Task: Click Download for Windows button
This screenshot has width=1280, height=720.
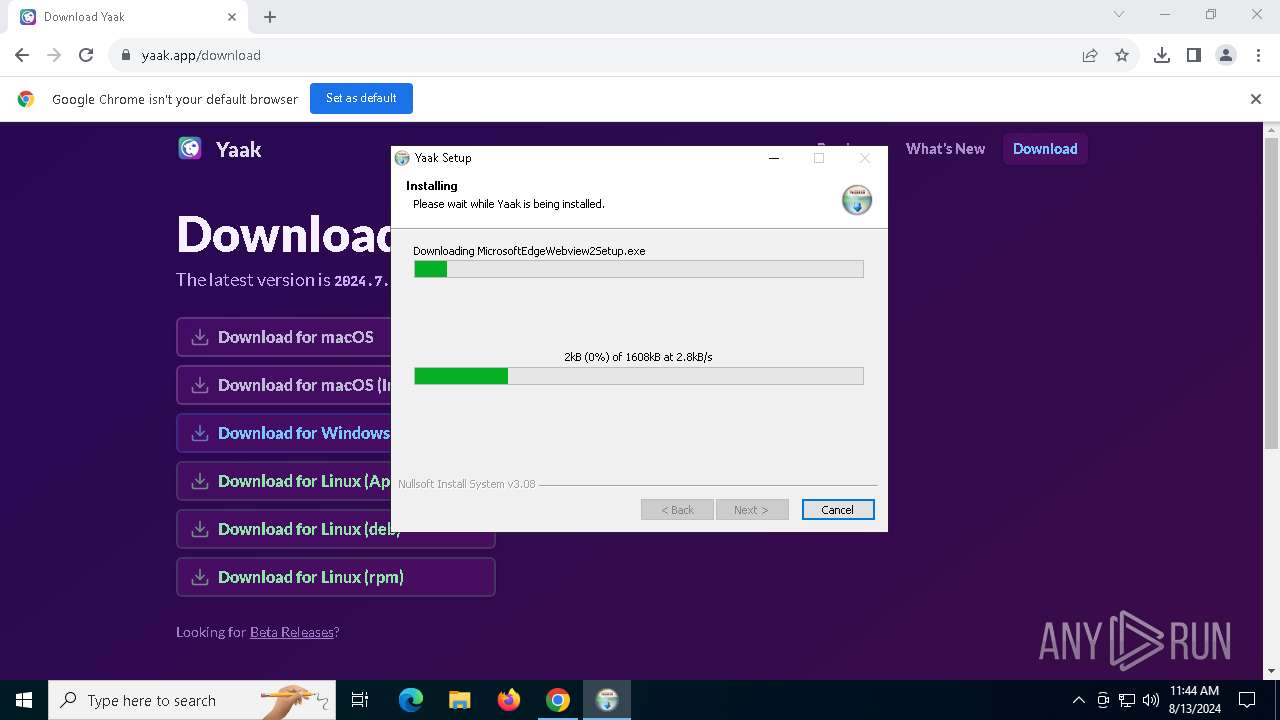Action: 284,433
